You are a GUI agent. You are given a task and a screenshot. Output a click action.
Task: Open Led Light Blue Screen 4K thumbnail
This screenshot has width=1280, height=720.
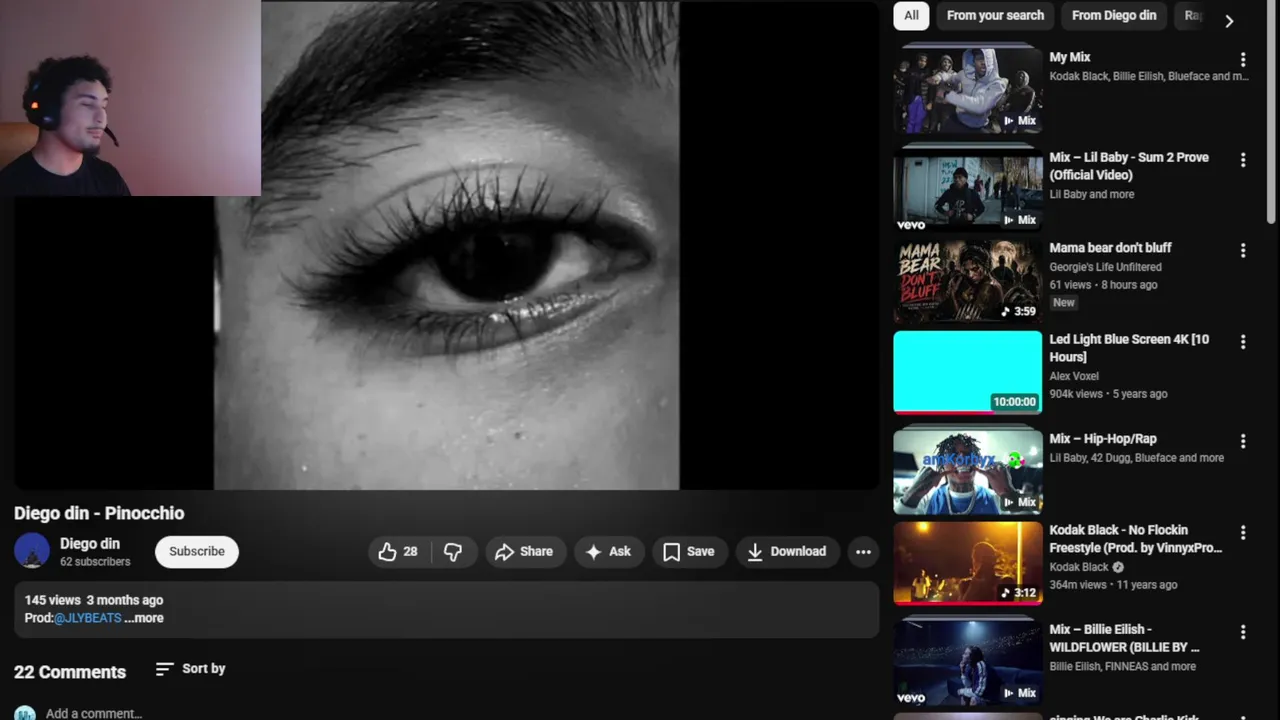pos(967,372)
